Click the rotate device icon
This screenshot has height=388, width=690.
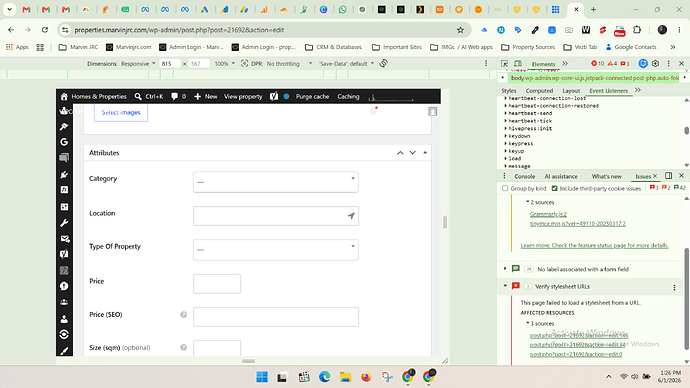coord(383,63)
